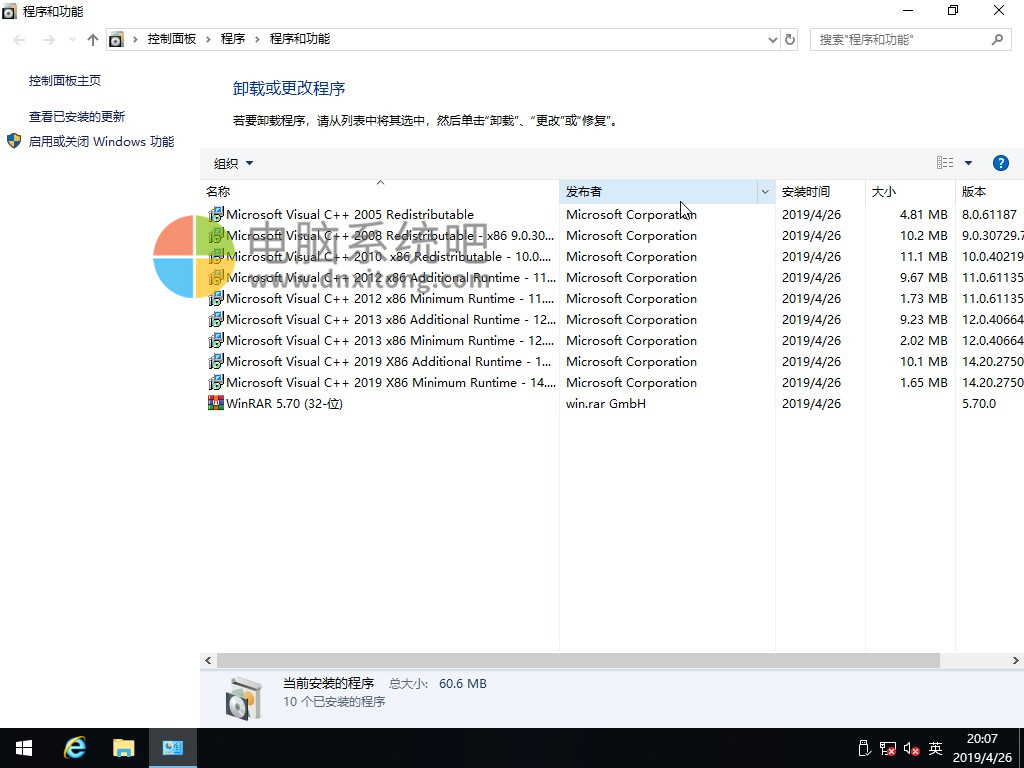Click the 程序和功能 breadcrumb segment

300,39
